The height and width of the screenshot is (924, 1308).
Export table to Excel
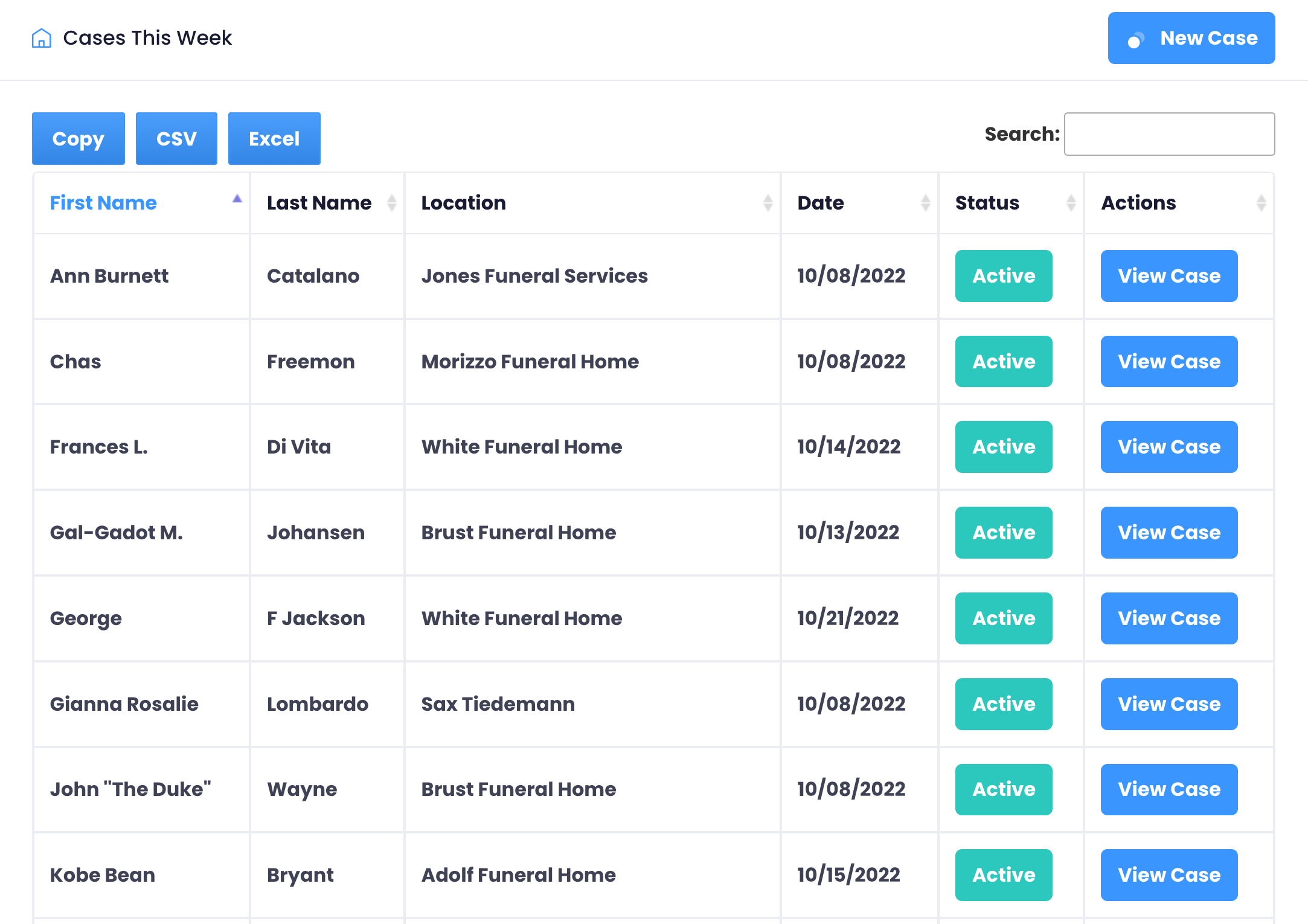[x=274, y=139]
